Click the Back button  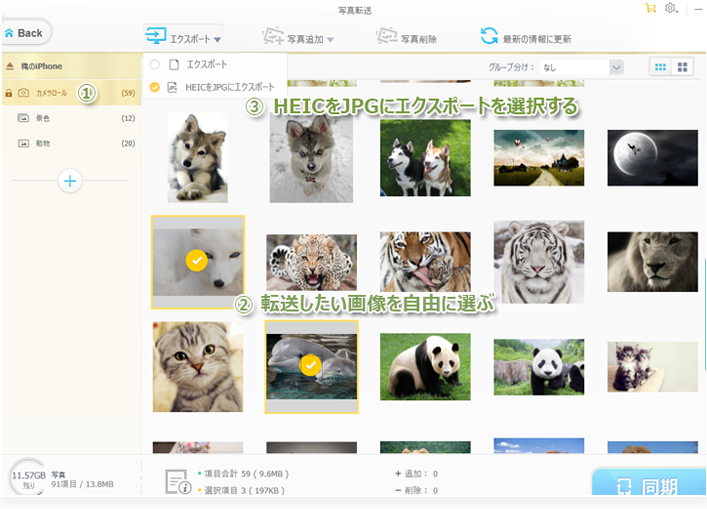click(23, 33)
